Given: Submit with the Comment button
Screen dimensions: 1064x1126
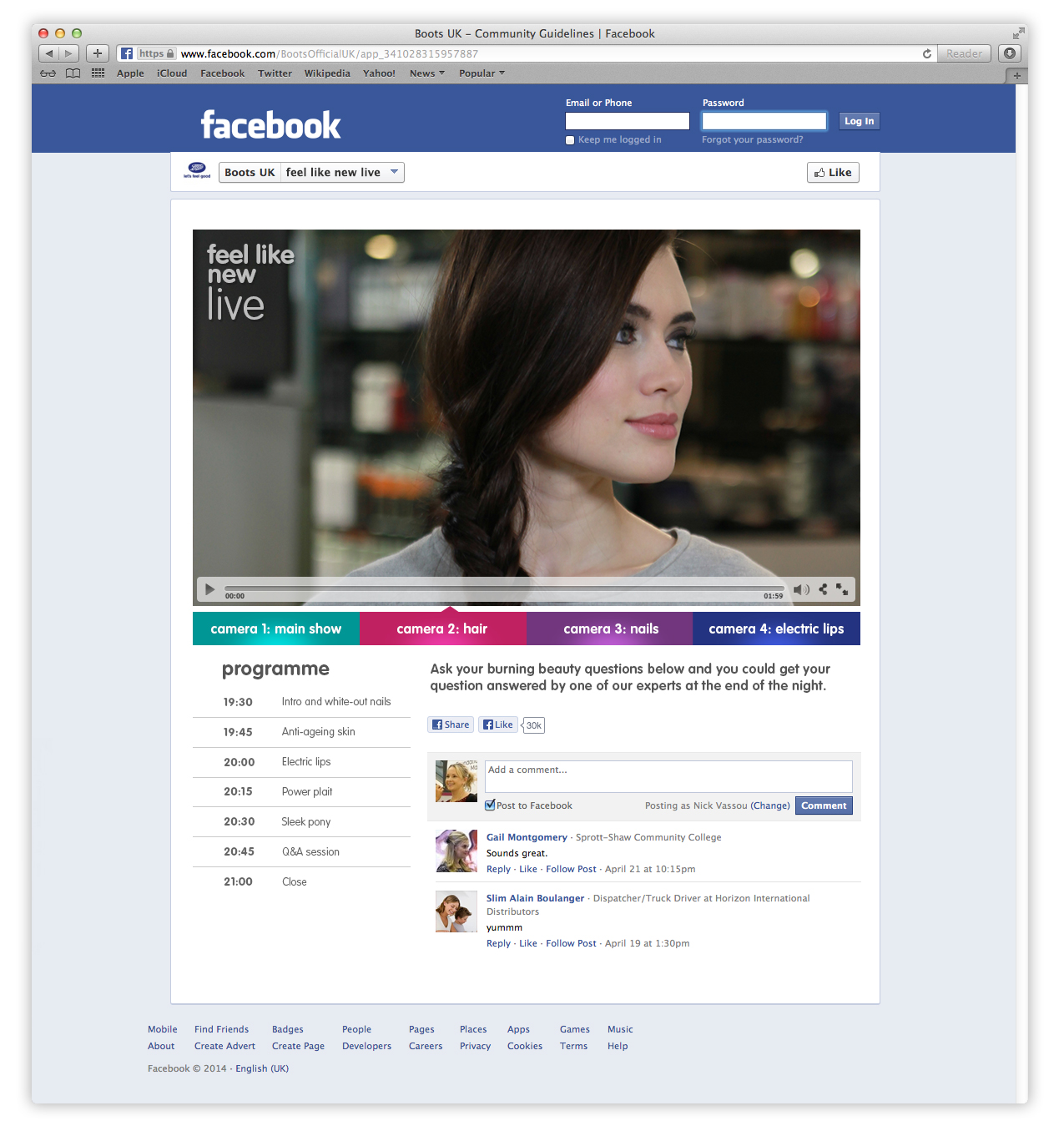Looking at the screenshot, I should (824, 805).
